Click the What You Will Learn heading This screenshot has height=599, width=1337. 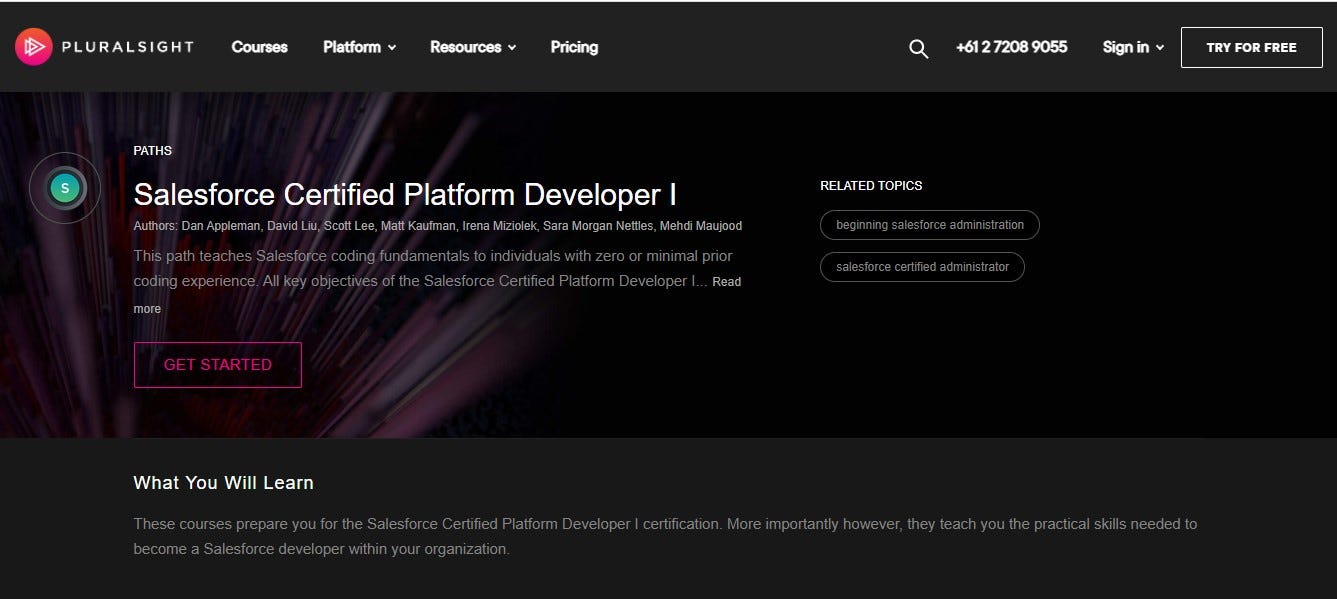pos(224,483)
